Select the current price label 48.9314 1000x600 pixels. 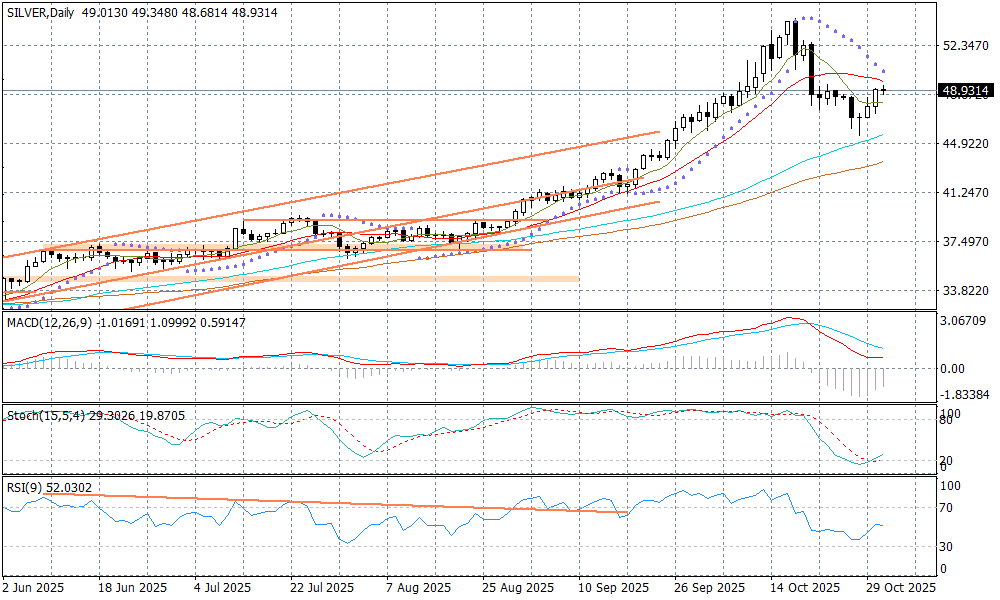965,91
